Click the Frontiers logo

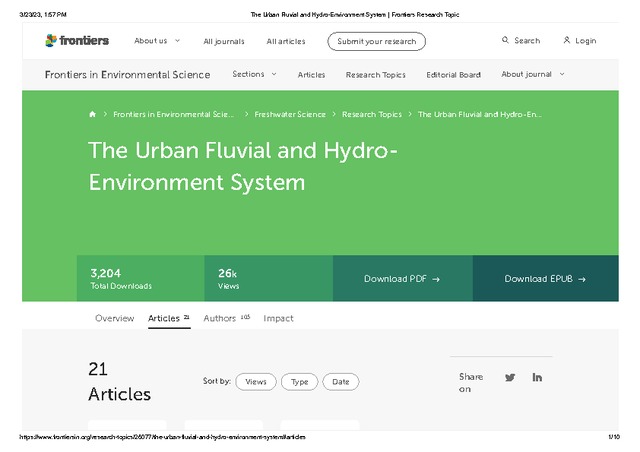coord(72,41)
